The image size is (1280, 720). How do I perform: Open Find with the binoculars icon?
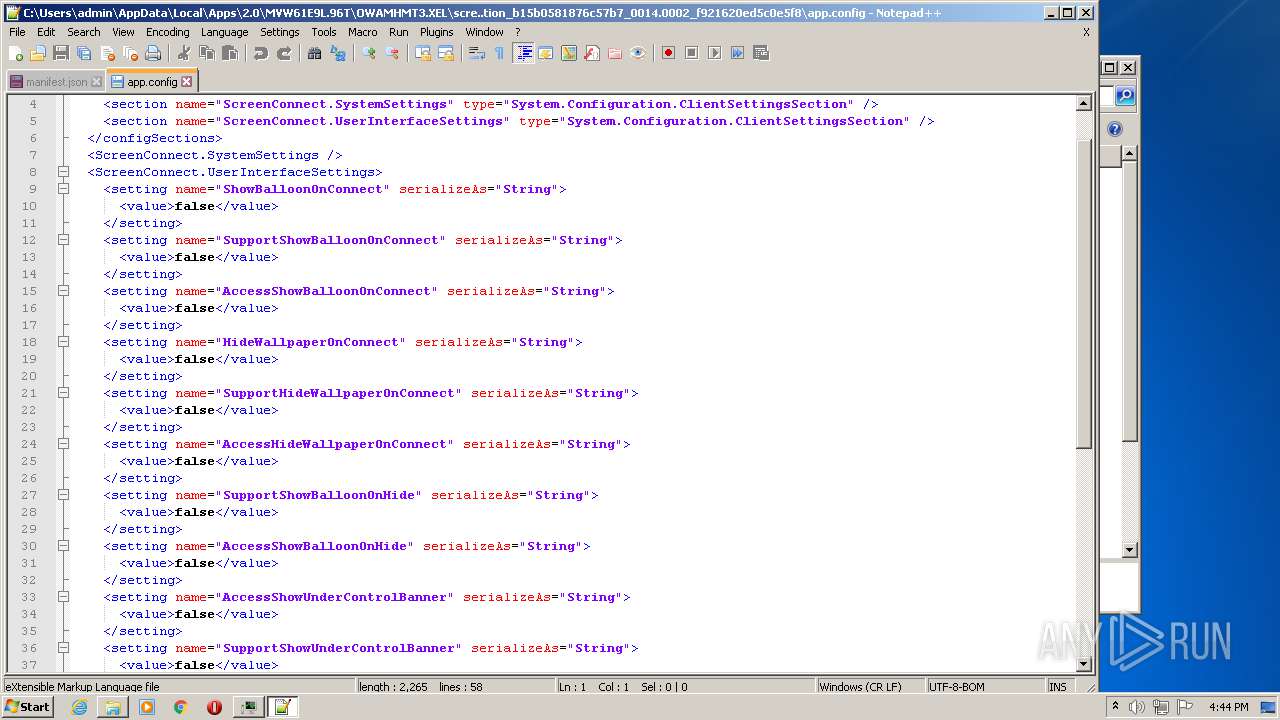click(314, 53)
